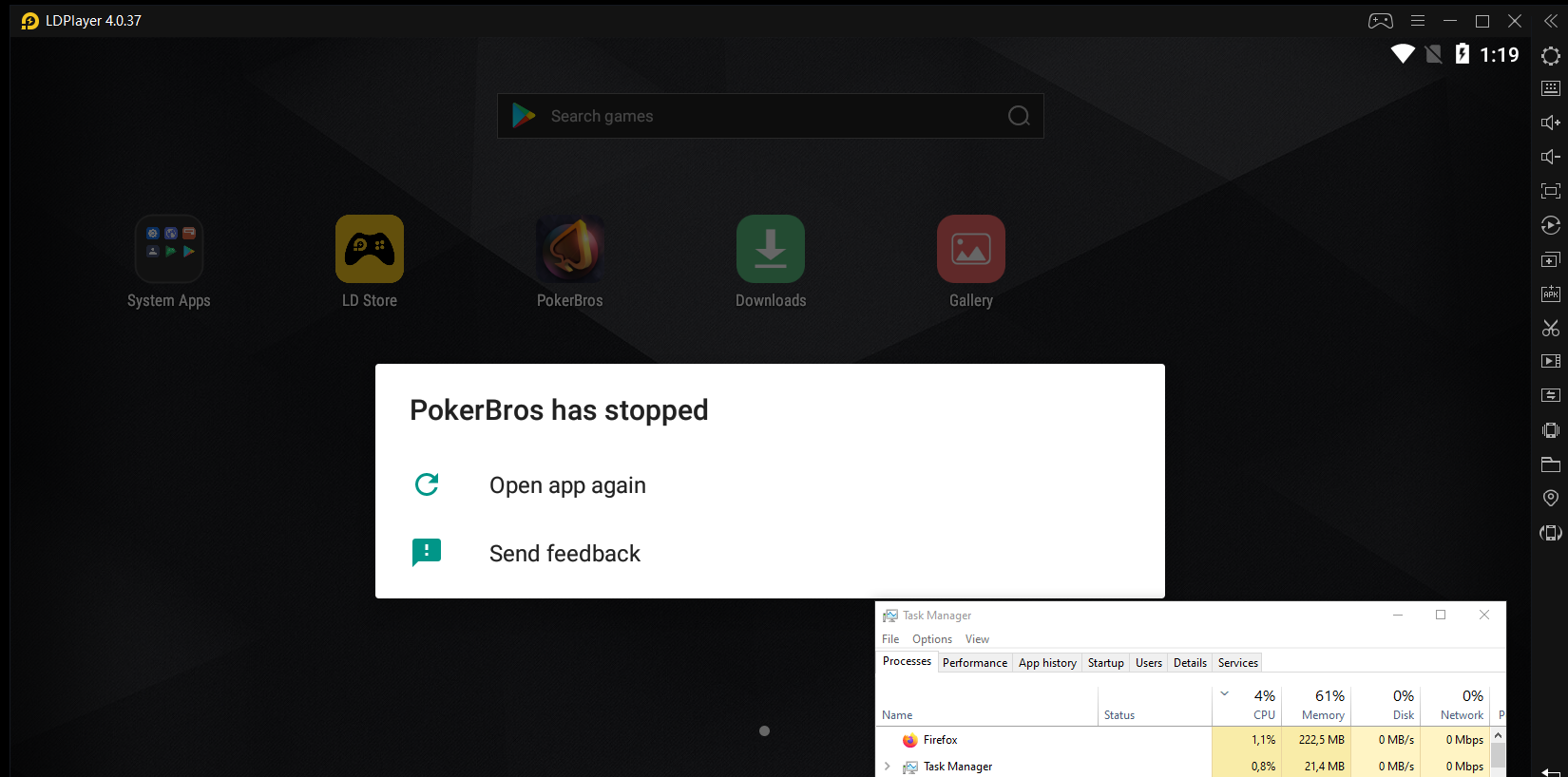Switch to the Users tab
1568x777 pixels.
(1149, 663)
